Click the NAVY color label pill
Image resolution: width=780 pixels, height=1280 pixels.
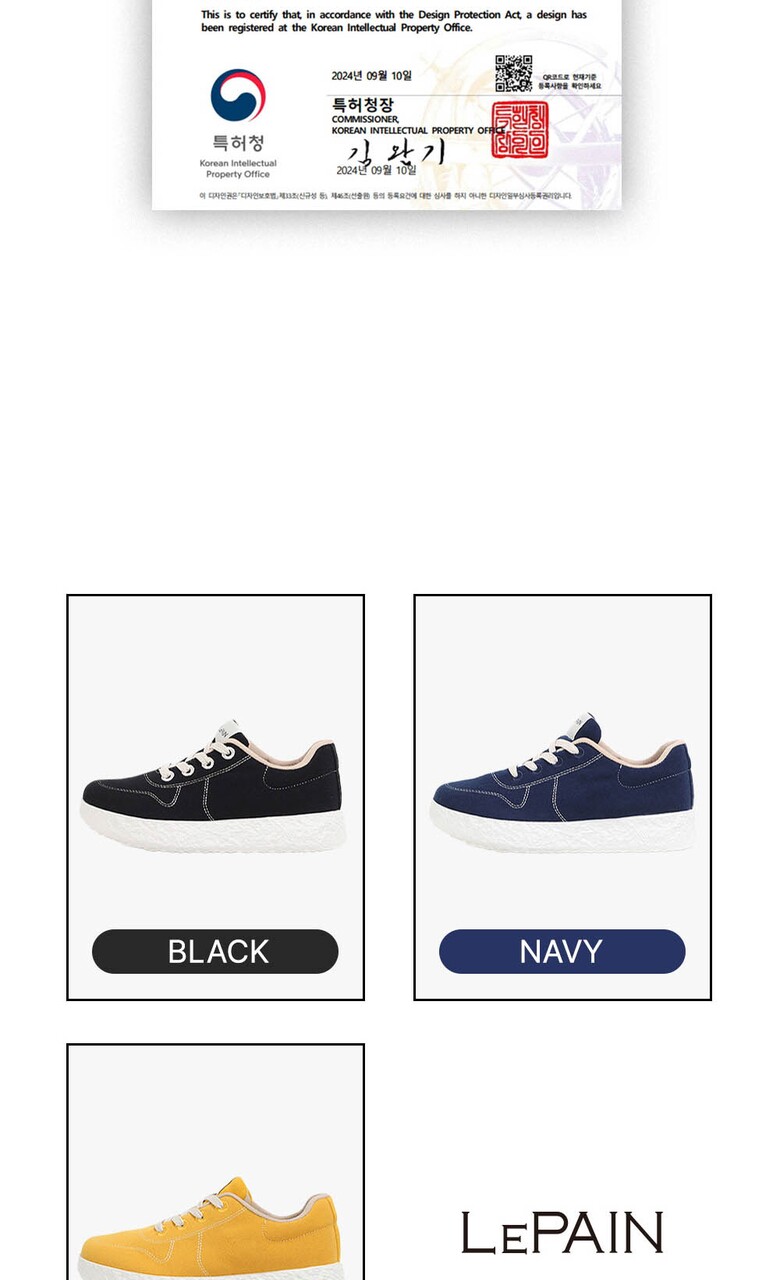[562, 951]
